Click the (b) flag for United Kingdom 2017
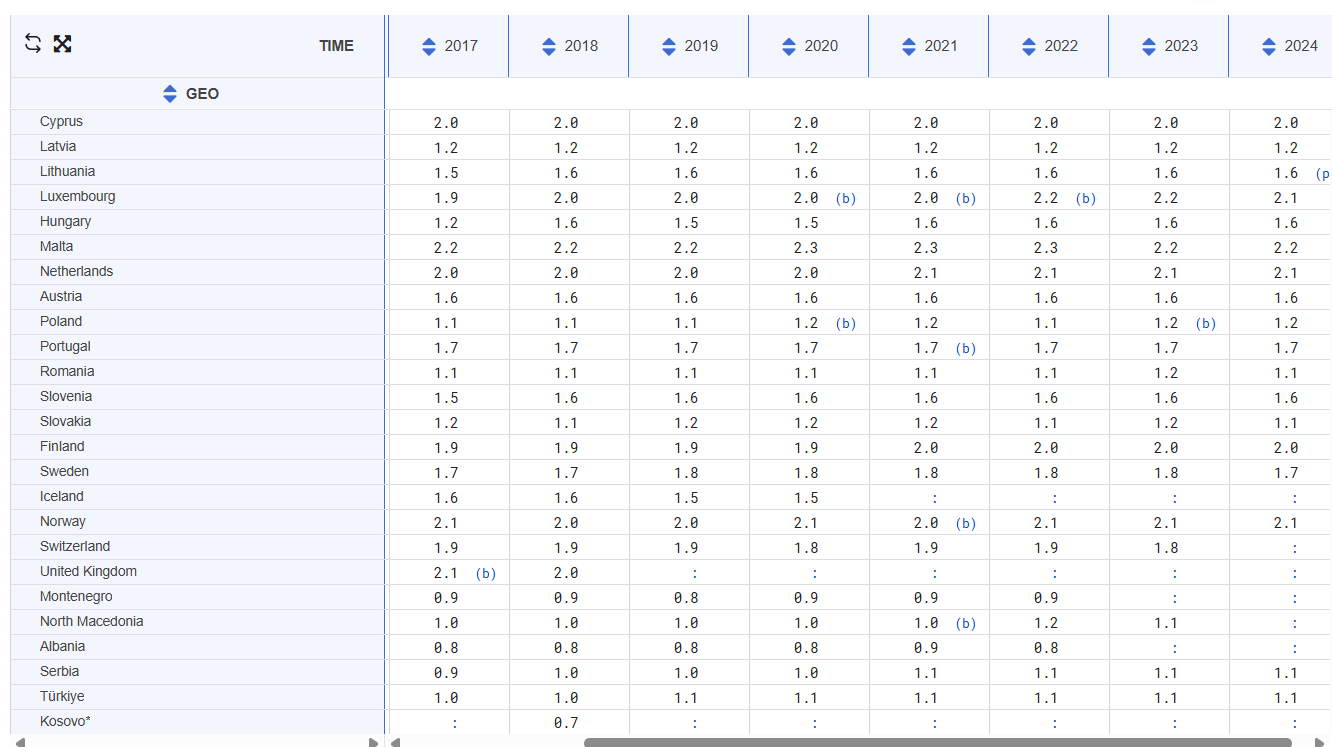 tap(485, 574)
